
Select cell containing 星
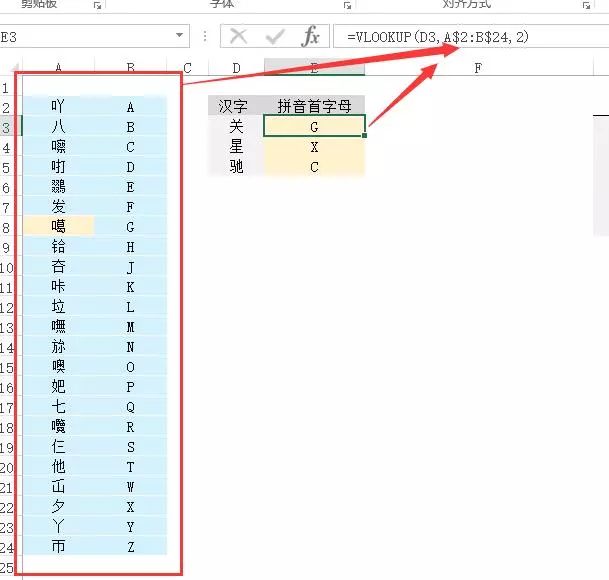coord(236,146)
